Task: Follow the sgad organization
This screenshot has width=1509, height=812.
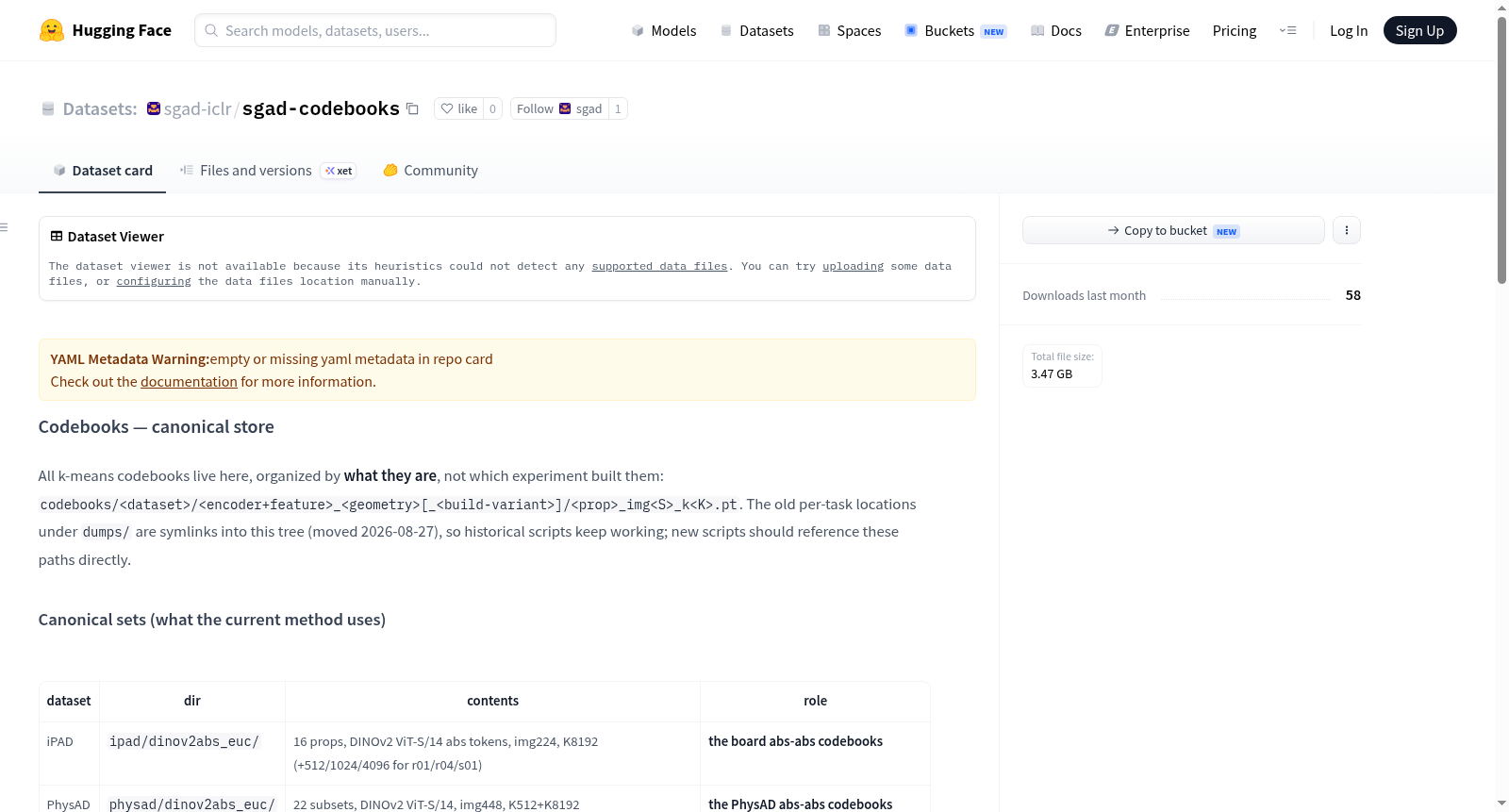Action: 559,108
